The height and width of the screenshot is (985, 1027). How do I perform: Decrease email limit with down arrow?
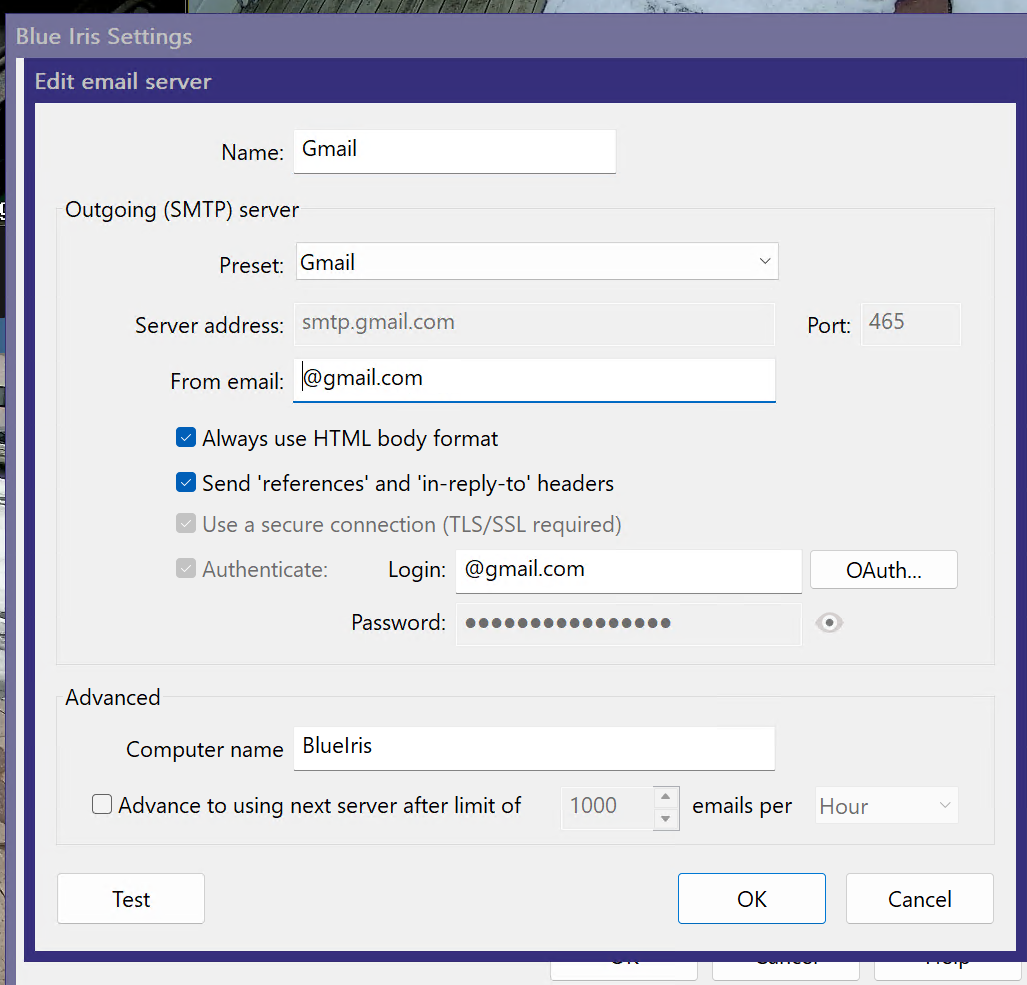667,817
